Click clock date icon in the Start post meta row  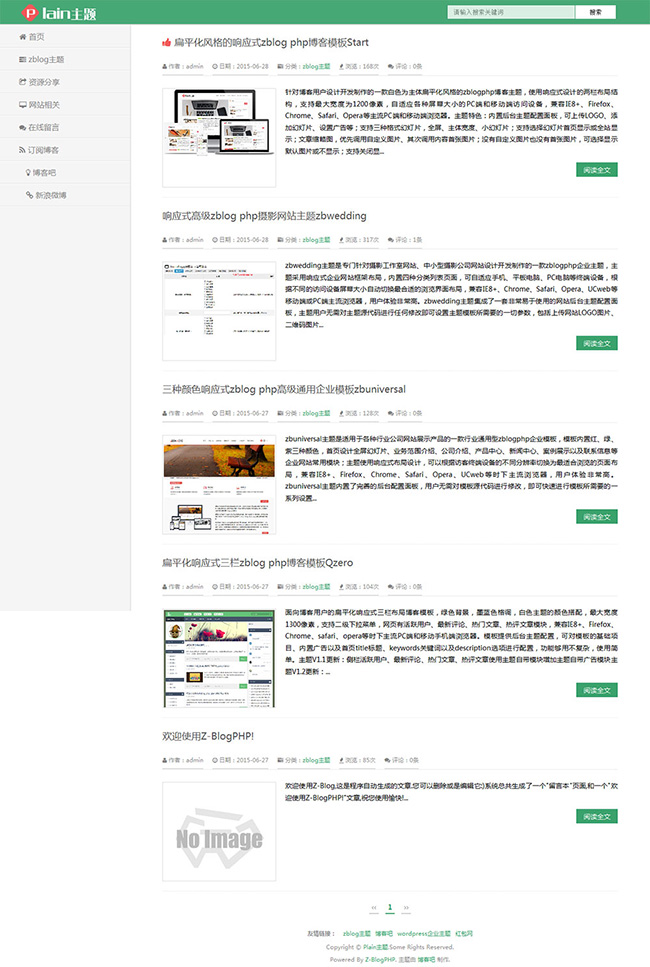tap(215, 66)
